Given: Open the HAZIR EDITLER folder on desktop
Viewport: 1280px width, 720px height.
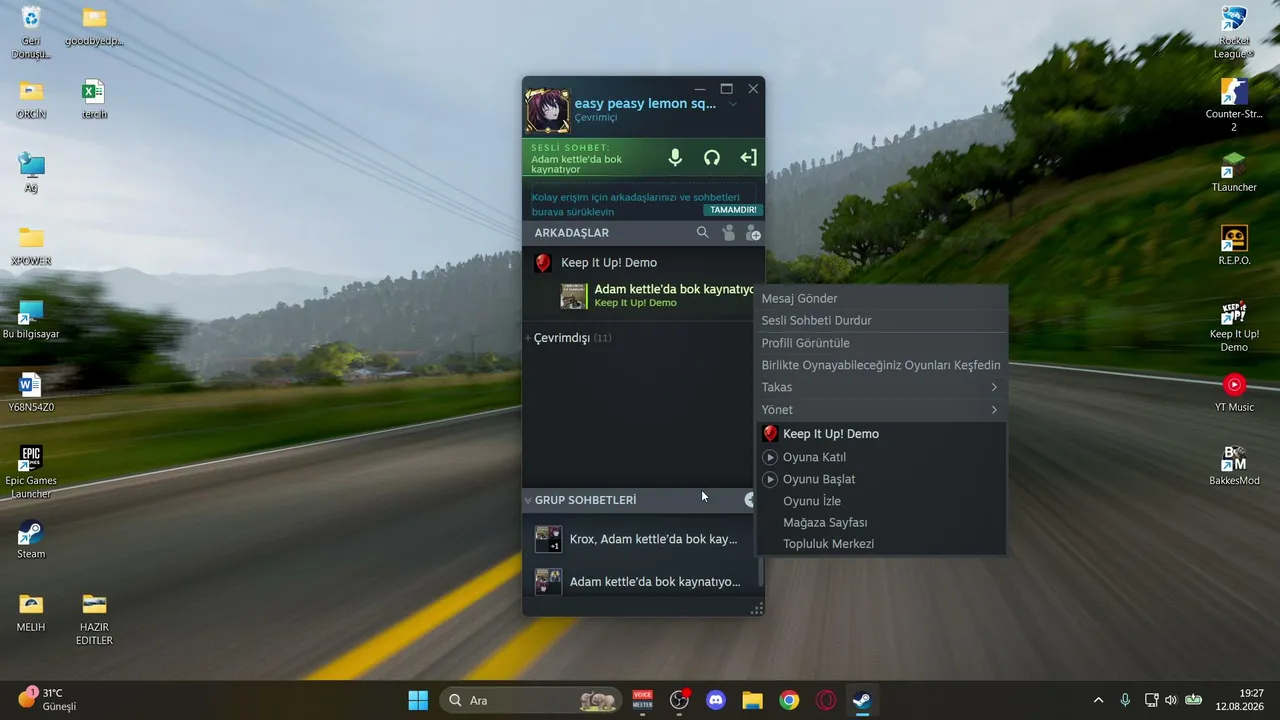Looking at the screenshot, I should click(94, 618).
